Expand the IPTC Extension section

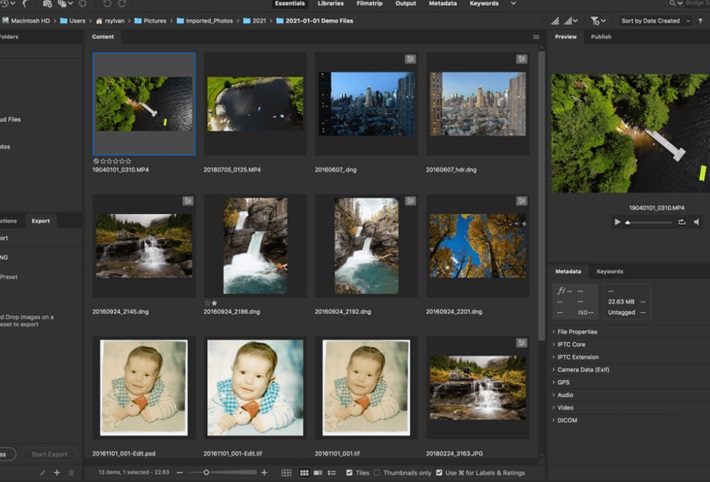[x=578, y=357]
